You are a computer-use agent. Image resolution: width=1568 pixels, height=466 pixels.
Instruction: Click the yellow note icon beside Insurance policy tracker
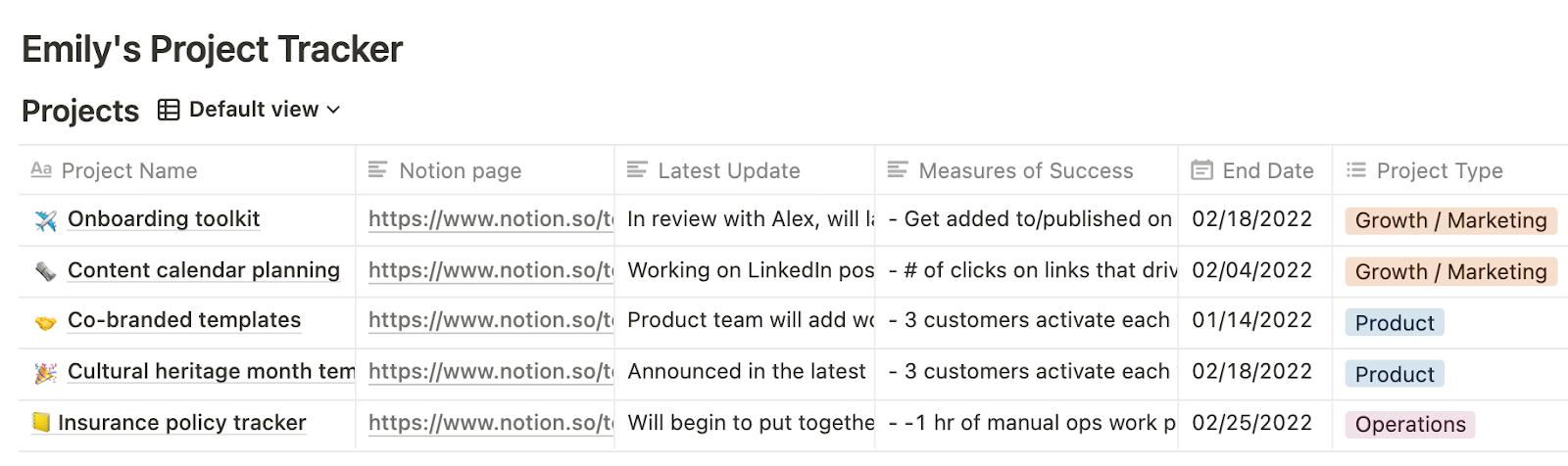41,423
